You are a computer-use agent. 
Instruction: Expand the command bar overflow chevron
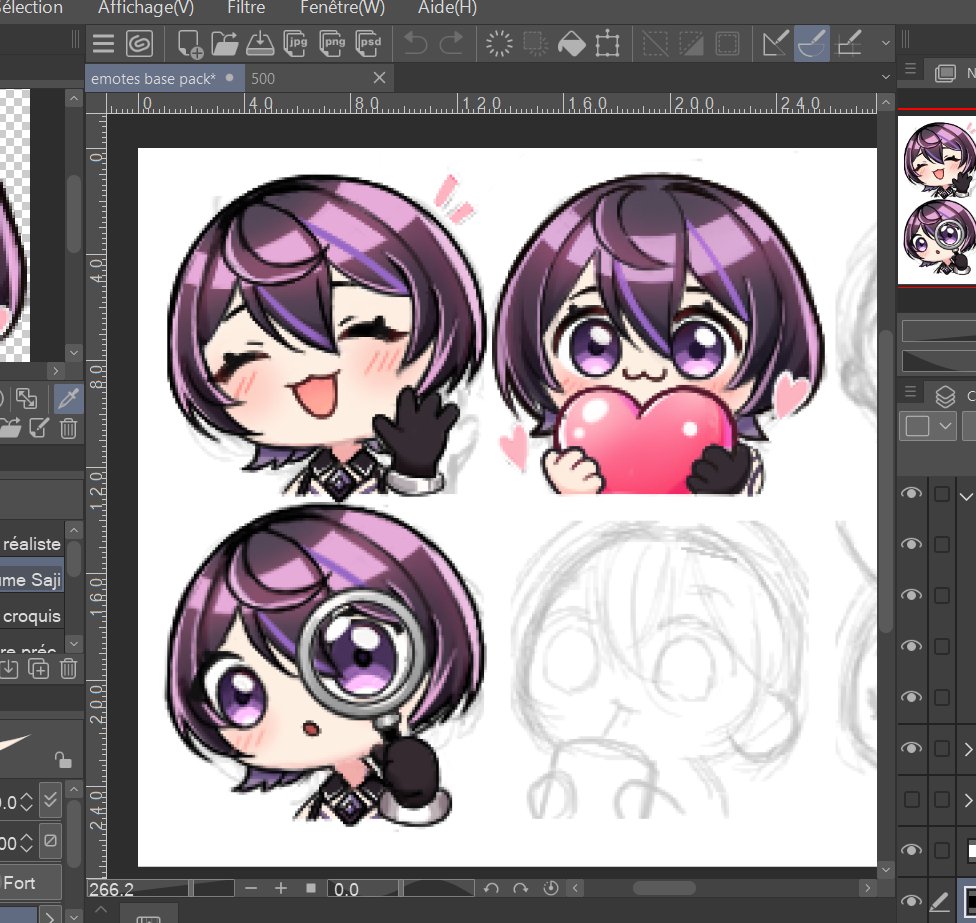coord(886,44)
